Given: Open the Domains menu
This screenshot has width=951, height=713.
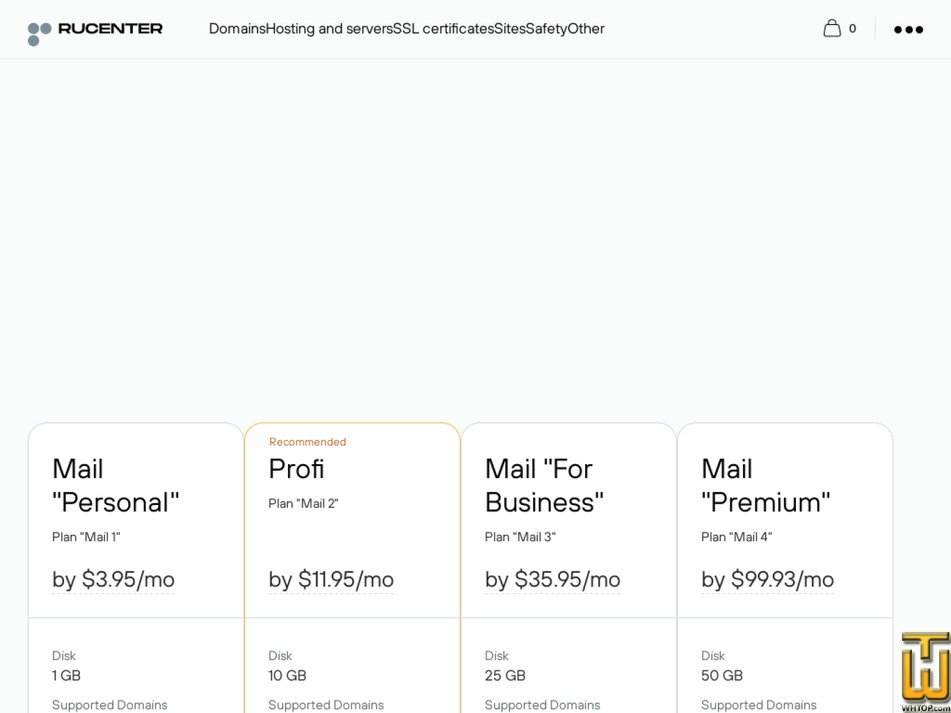Looking at the screenshot, I should click(236, 28).
